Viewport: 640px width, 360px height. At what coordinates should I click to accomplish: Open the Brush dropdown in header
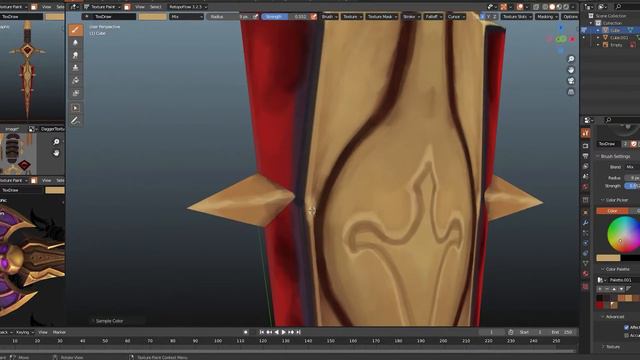[x=329, y=17]
